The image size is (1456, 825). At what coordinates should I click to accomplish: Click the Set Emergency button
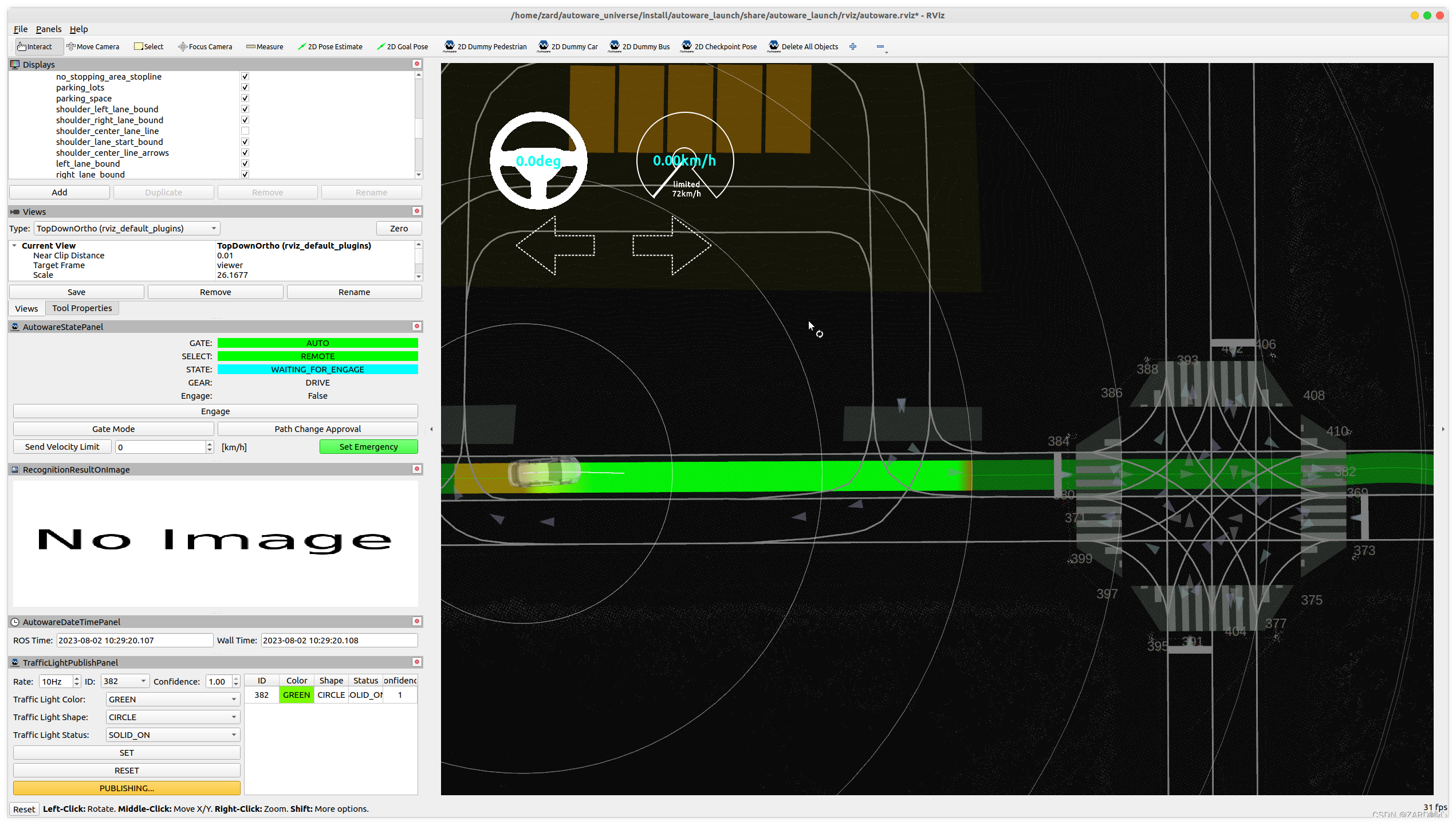pyautogui.click(x=368, y=447)
